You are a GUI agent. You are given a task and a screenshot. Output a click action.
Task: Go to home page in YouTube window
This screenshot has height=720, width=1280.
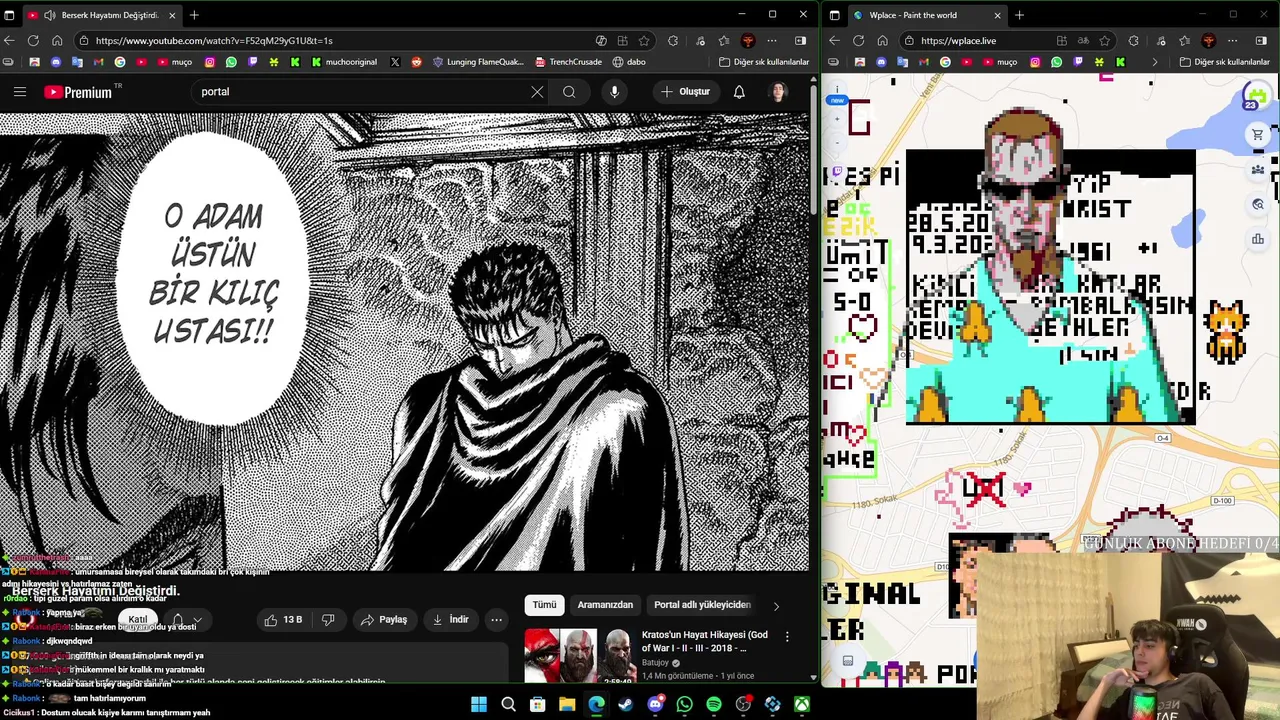click(x=57, y=41)
